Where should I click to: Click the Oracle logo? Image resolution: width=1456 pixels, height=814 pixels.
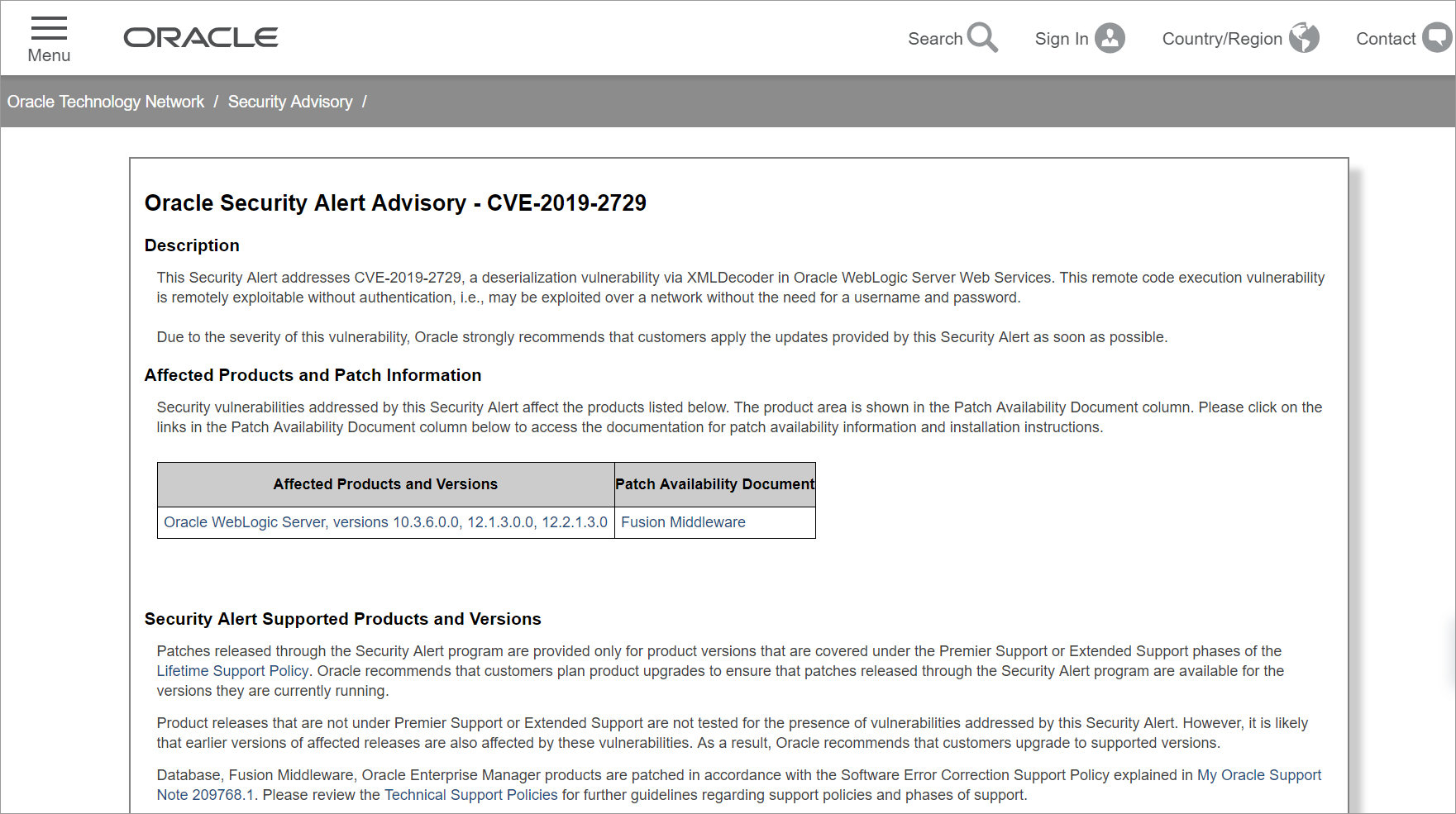(201, 38)
